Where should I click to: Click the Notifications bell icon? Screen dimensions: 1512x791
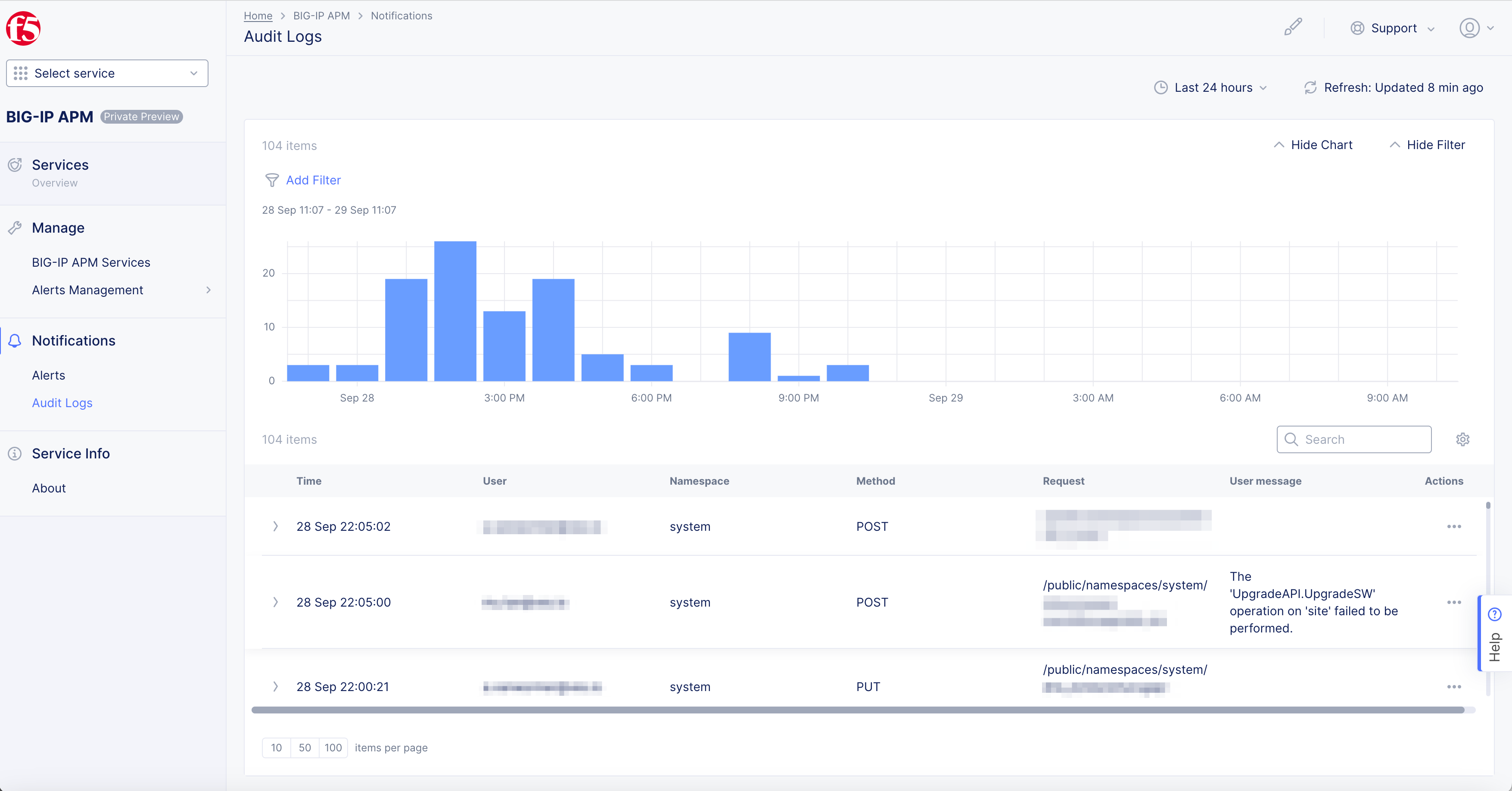tap(15, 341)
